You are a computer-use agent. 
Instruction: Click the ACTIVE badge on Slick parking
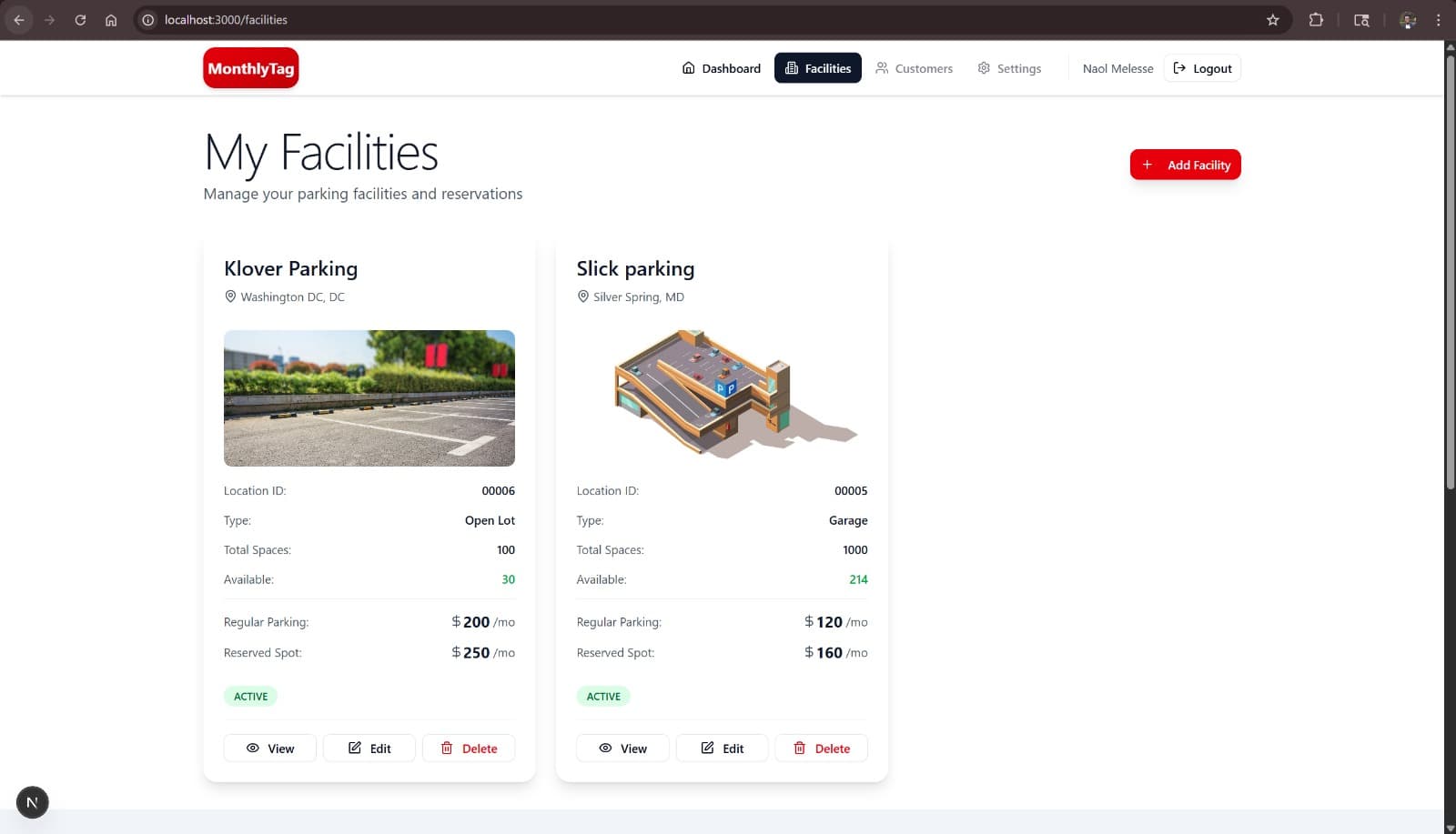603,697
